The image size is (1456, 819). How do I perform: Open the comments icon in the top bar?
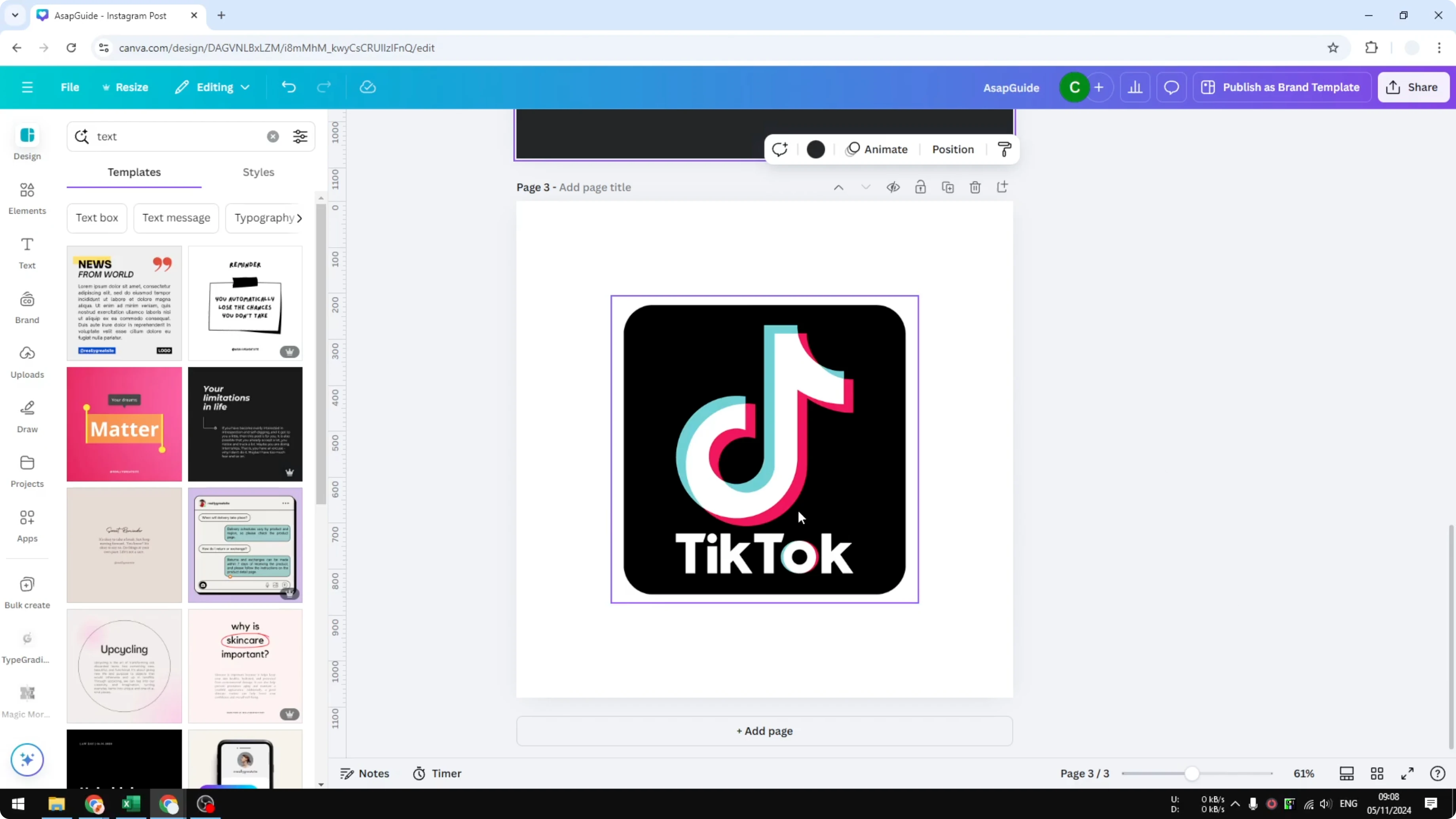1171,87
